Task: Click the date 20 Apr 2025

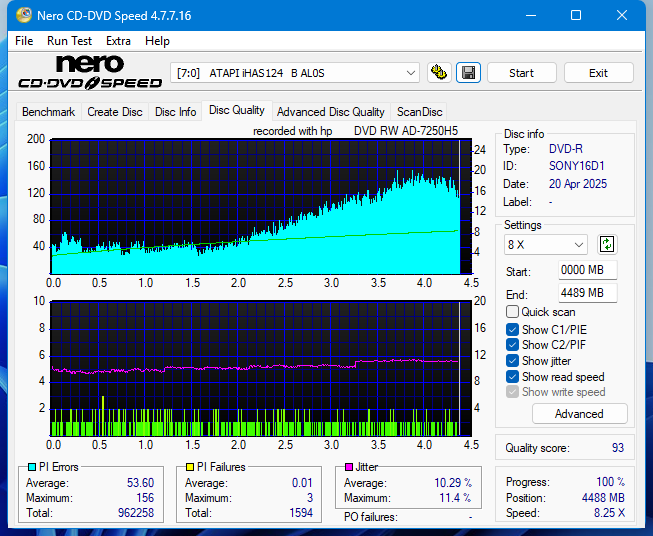Action: tap(578, 184)
